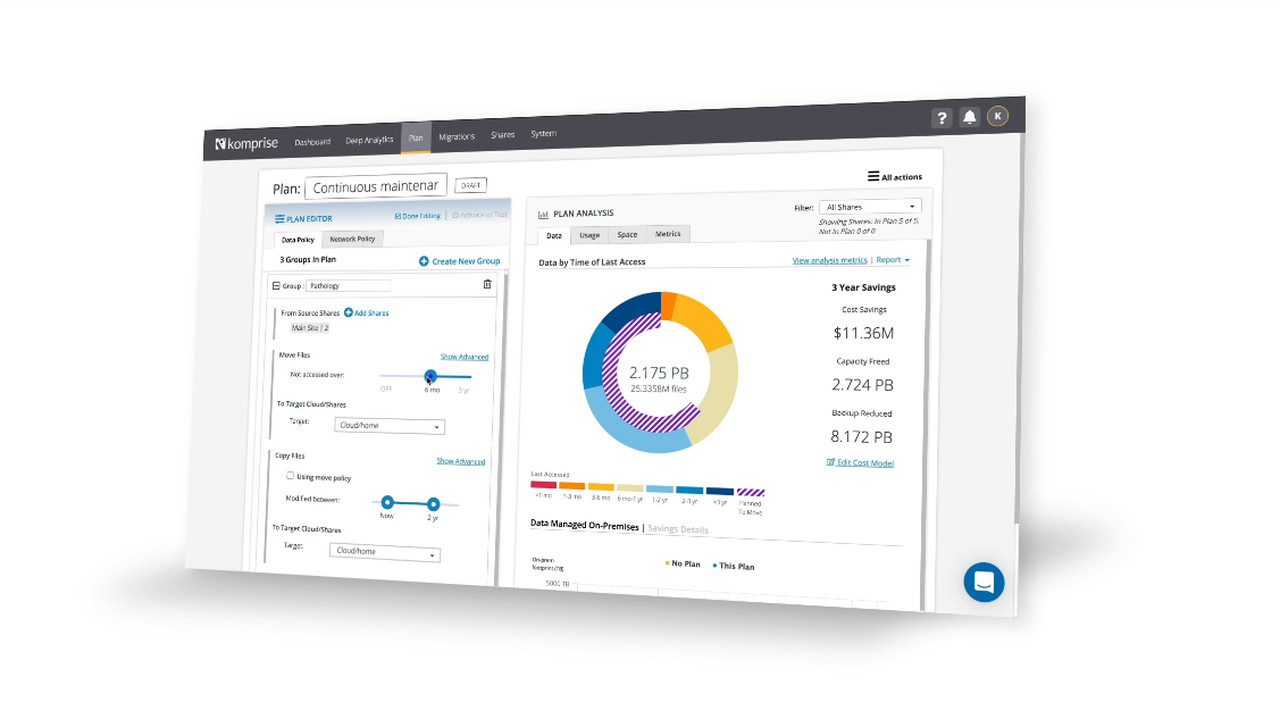The height and width of the screenshot is (720, 1280).
Task: Click the Plan Editor list icon
Action: 280,218
